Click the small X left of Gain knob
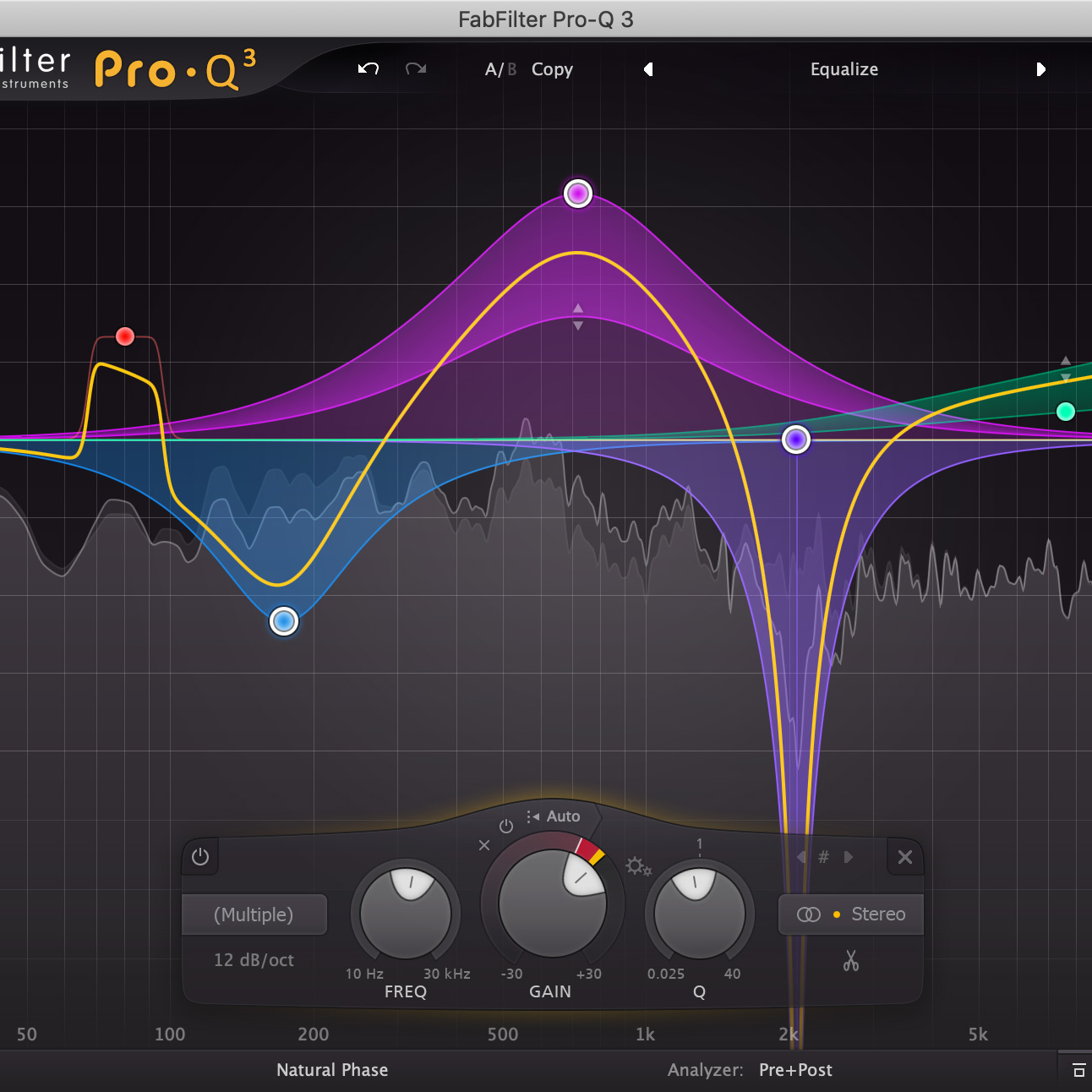Viewport: 1092px width, 1092px height. (484, 845)
